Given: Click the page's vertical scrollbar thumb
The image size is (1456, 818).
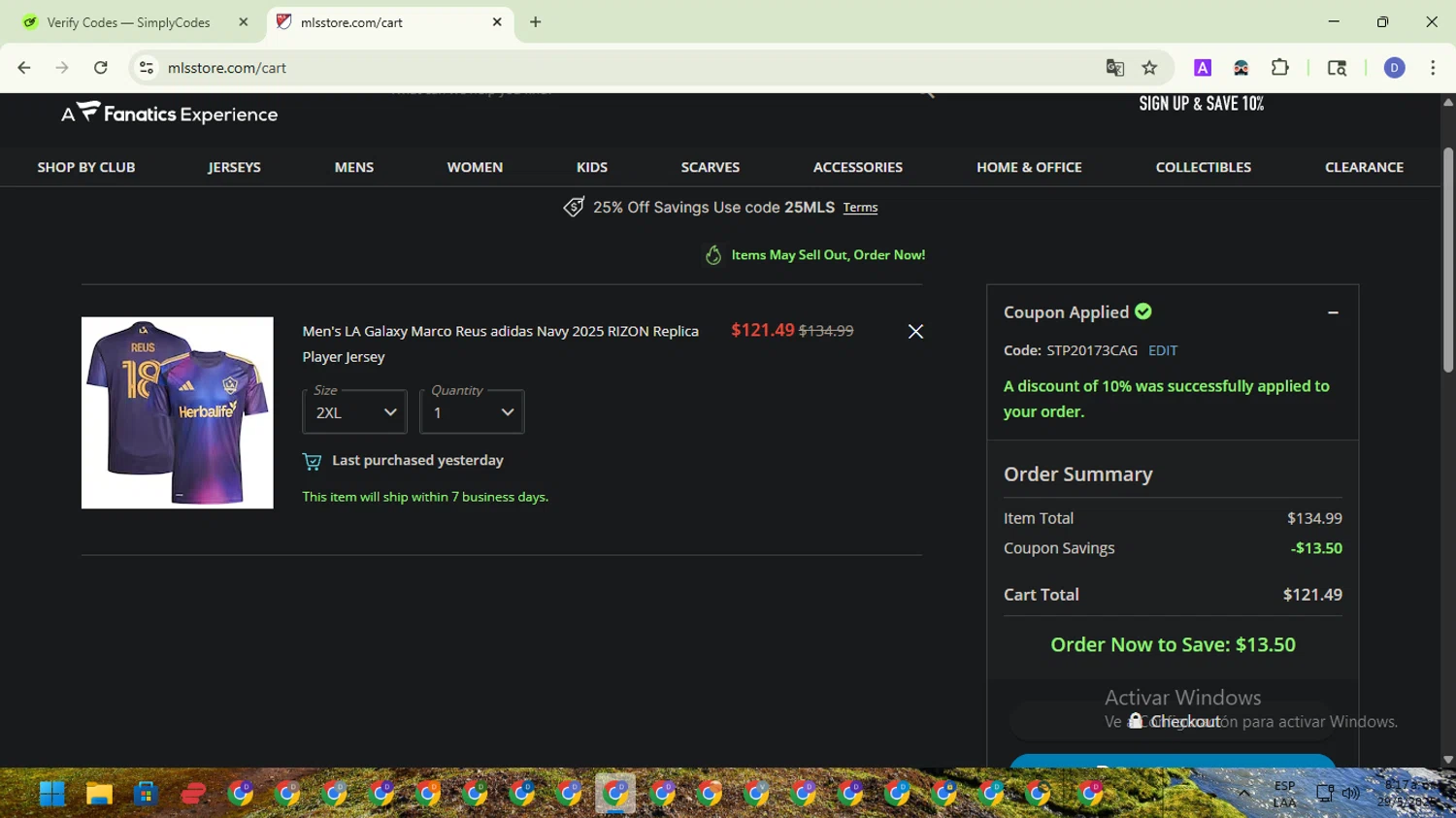Looking at the screenshot, I should [x=1448, y=260].
